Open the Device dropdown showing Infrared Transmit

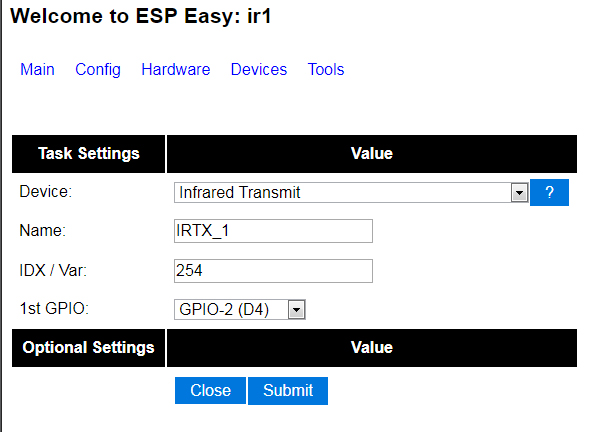(351, 192)
